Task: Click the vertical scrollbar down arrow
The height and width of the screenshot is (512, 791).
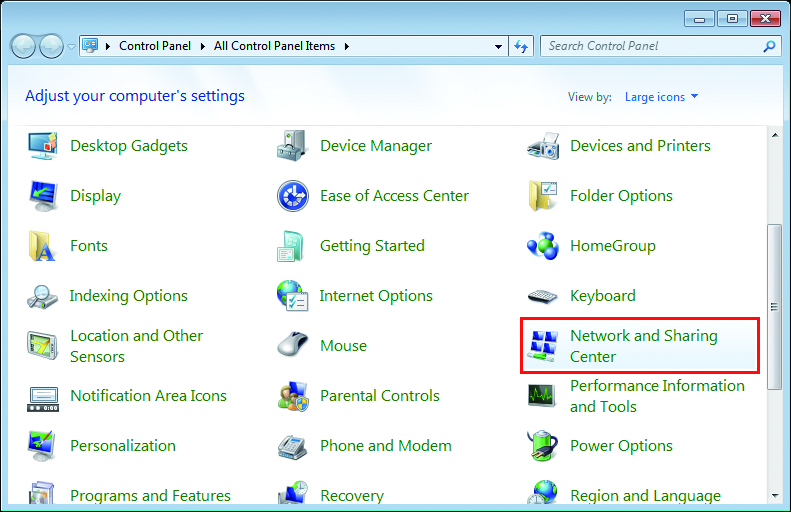Action: 773,494
